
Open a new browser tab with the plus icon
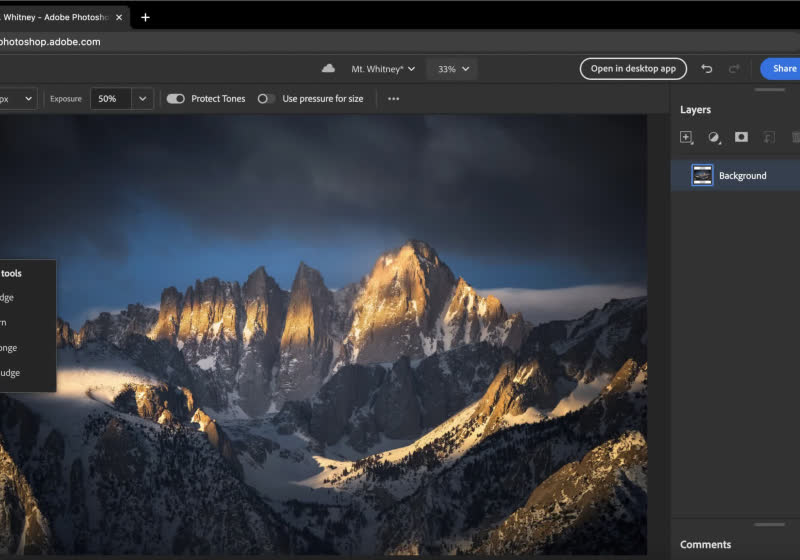[145, 17]
